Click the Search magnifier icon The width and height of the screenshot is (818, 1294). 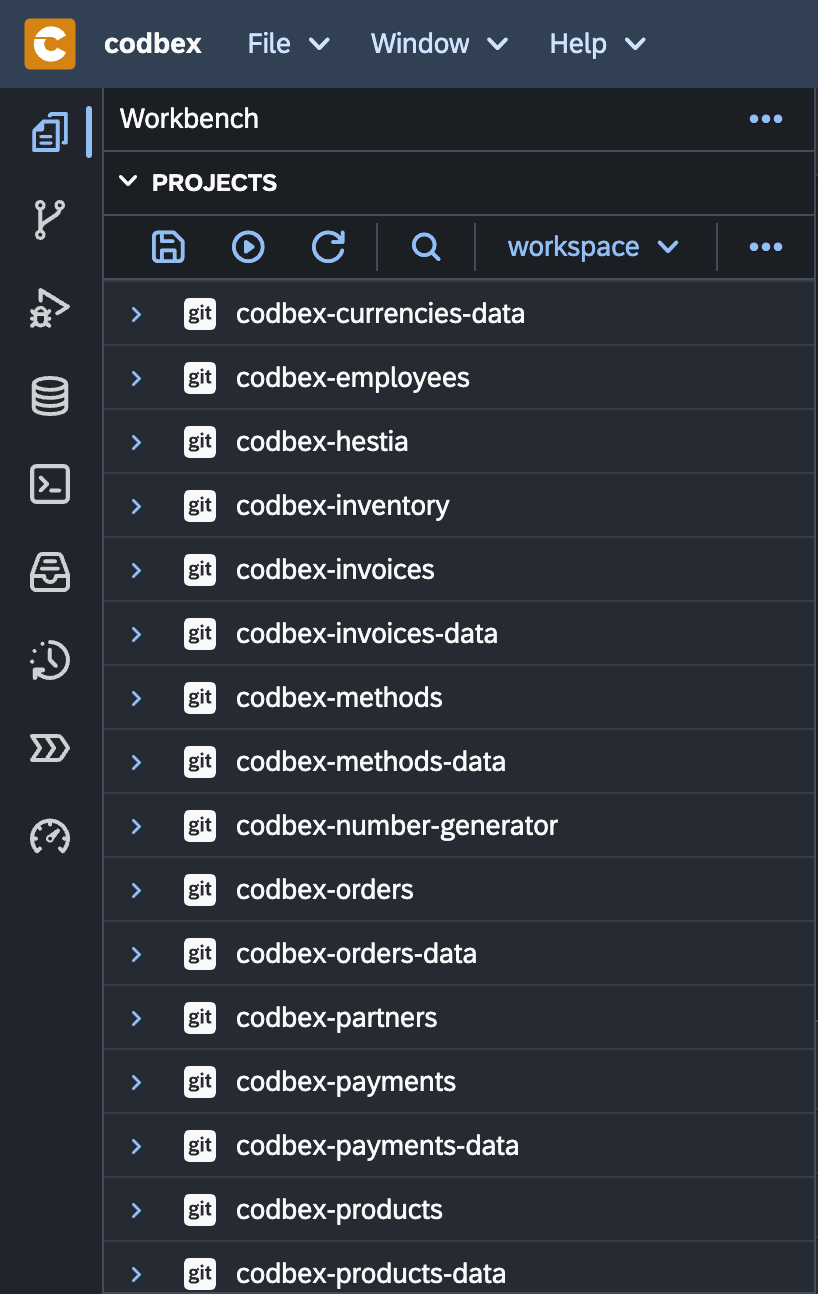(x=426, y=247)
